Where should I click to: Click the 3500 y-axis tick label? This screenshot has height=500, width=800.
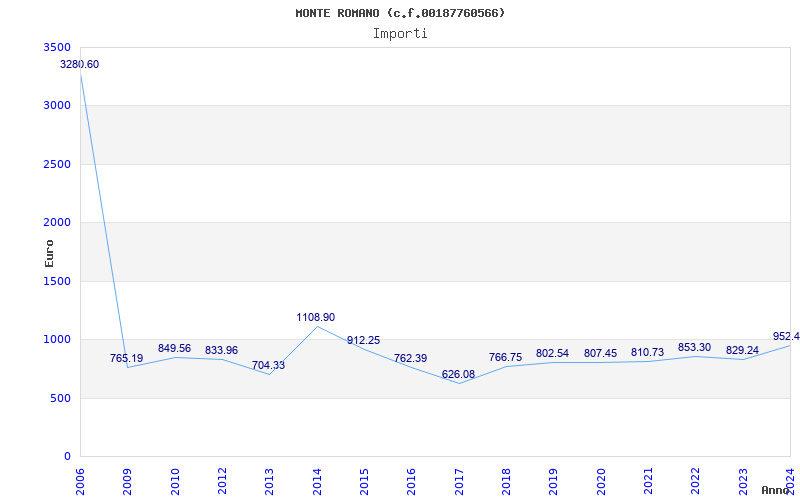[58, 47]
